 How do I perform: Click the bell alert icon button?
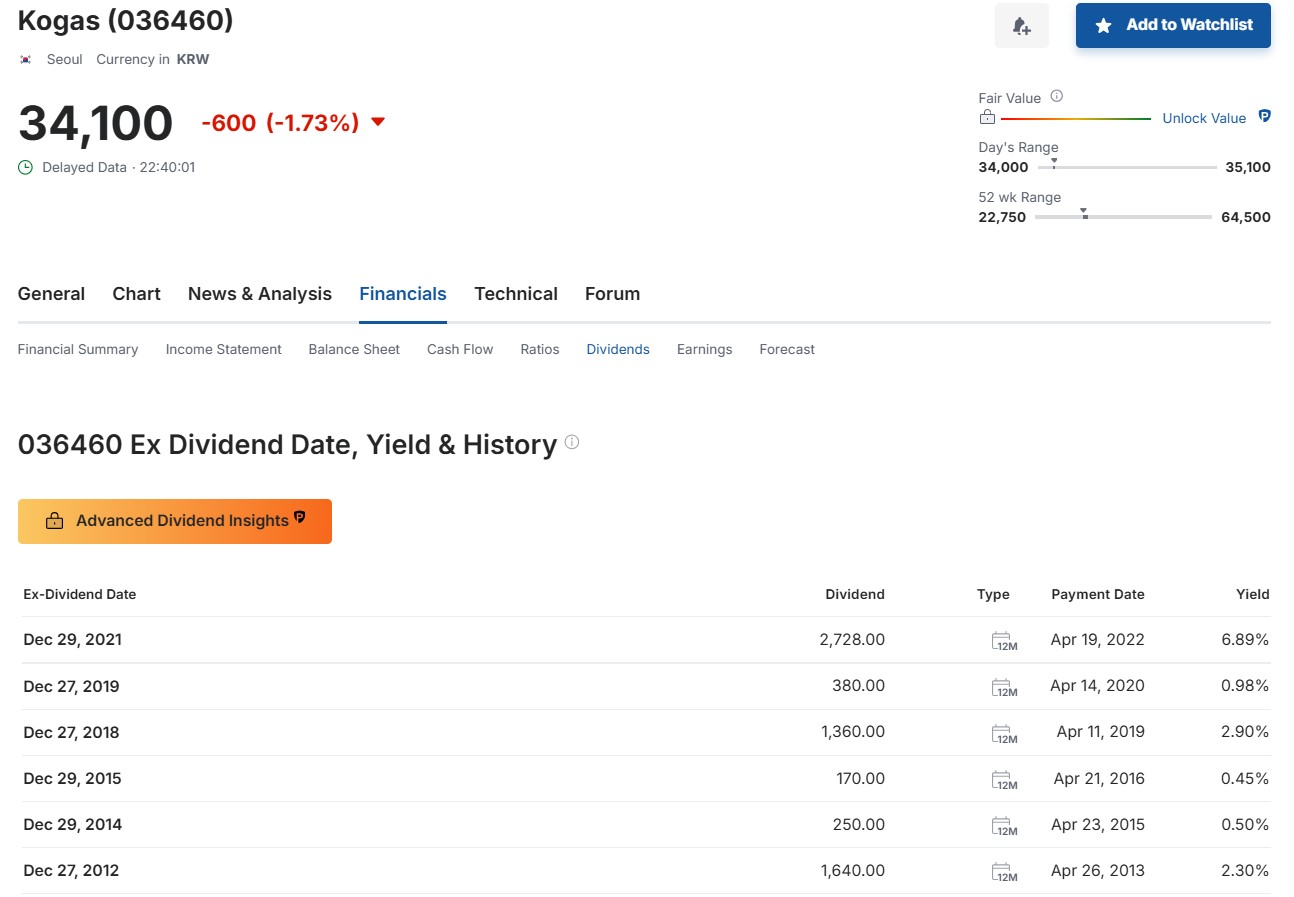[x=1021, y=26]
